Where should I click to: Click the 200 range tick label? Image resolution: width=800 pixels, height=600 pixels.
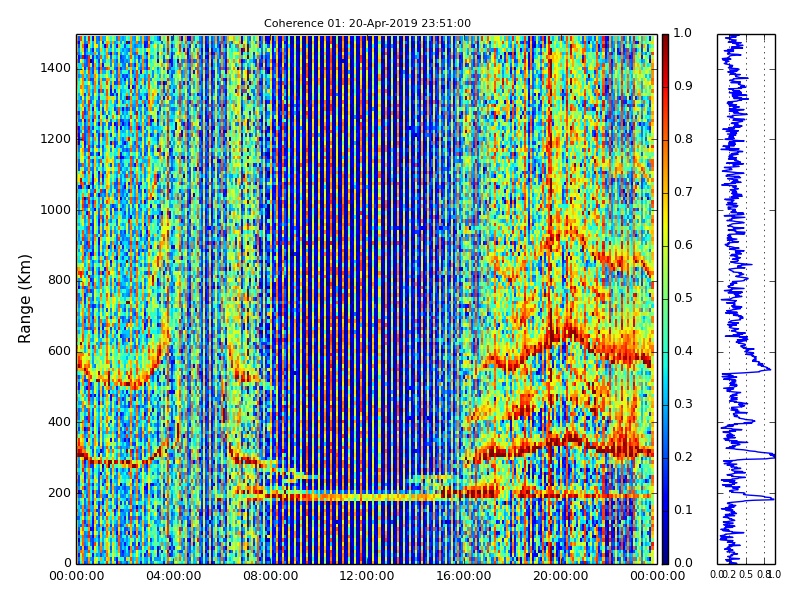(x=59, y=493)
